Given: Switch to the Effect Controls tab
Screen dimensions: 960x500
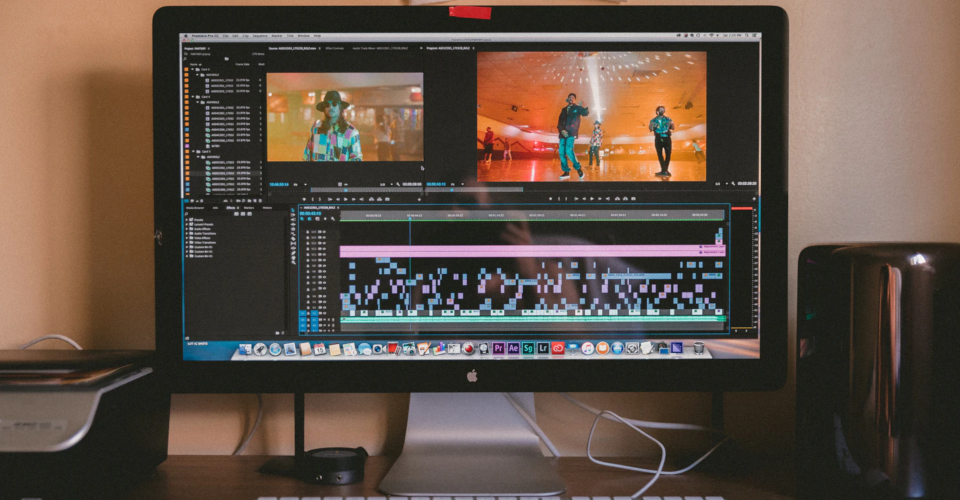Looking at the screenshot, I should tap(334, 48).
